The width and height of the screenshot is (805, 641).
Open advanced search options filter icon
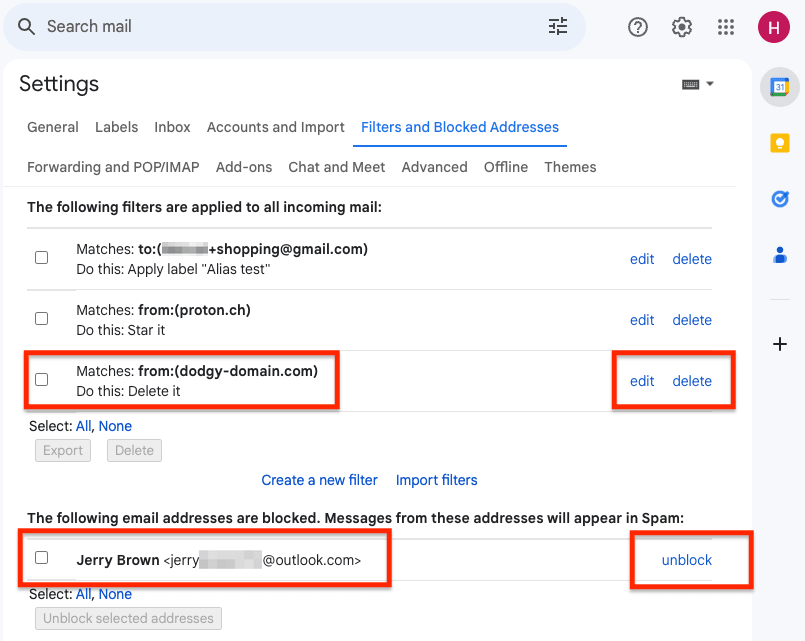click(558, 26)
